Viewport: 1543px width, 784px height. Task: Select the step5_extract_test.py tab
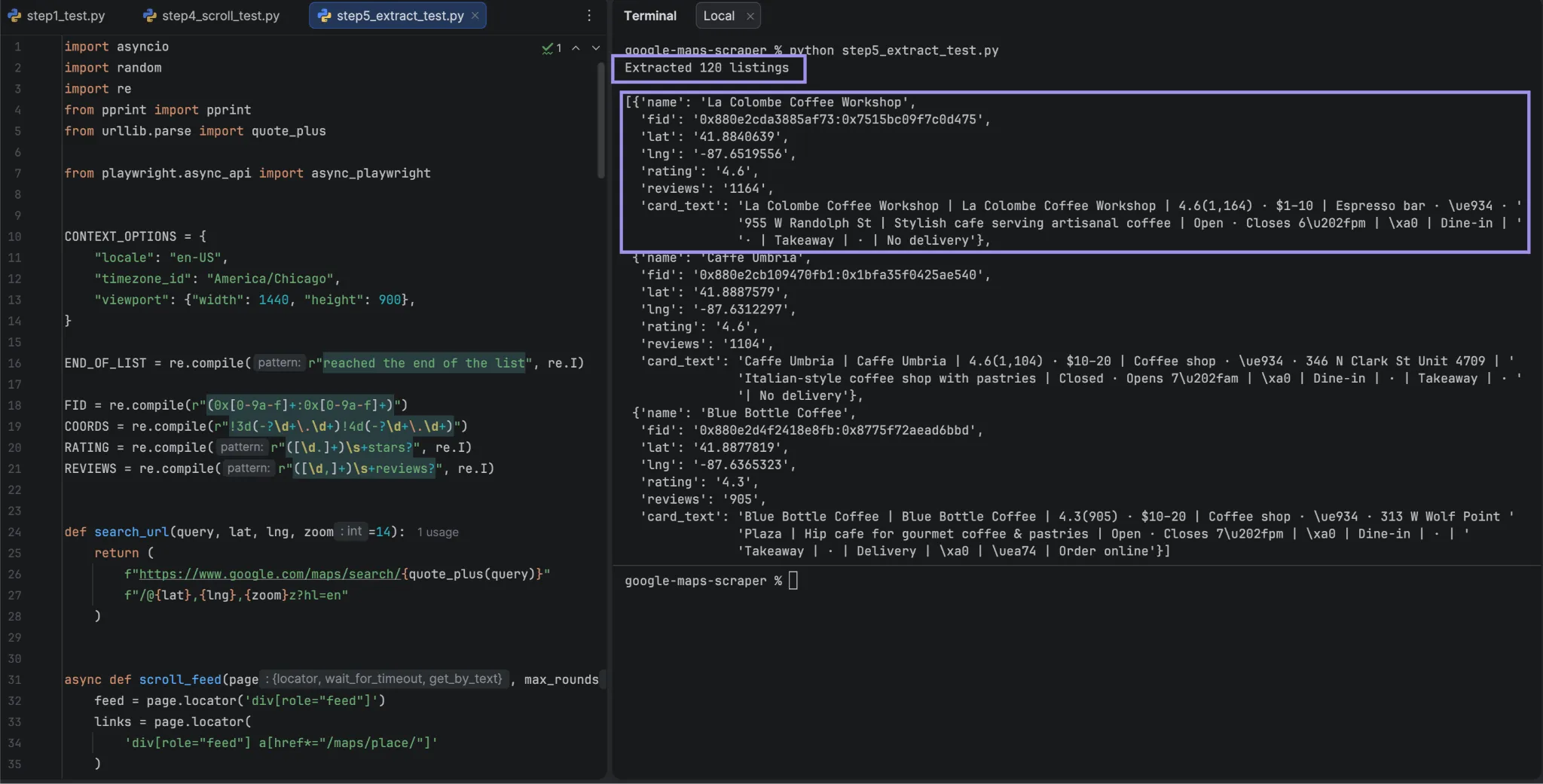point(399,16)
